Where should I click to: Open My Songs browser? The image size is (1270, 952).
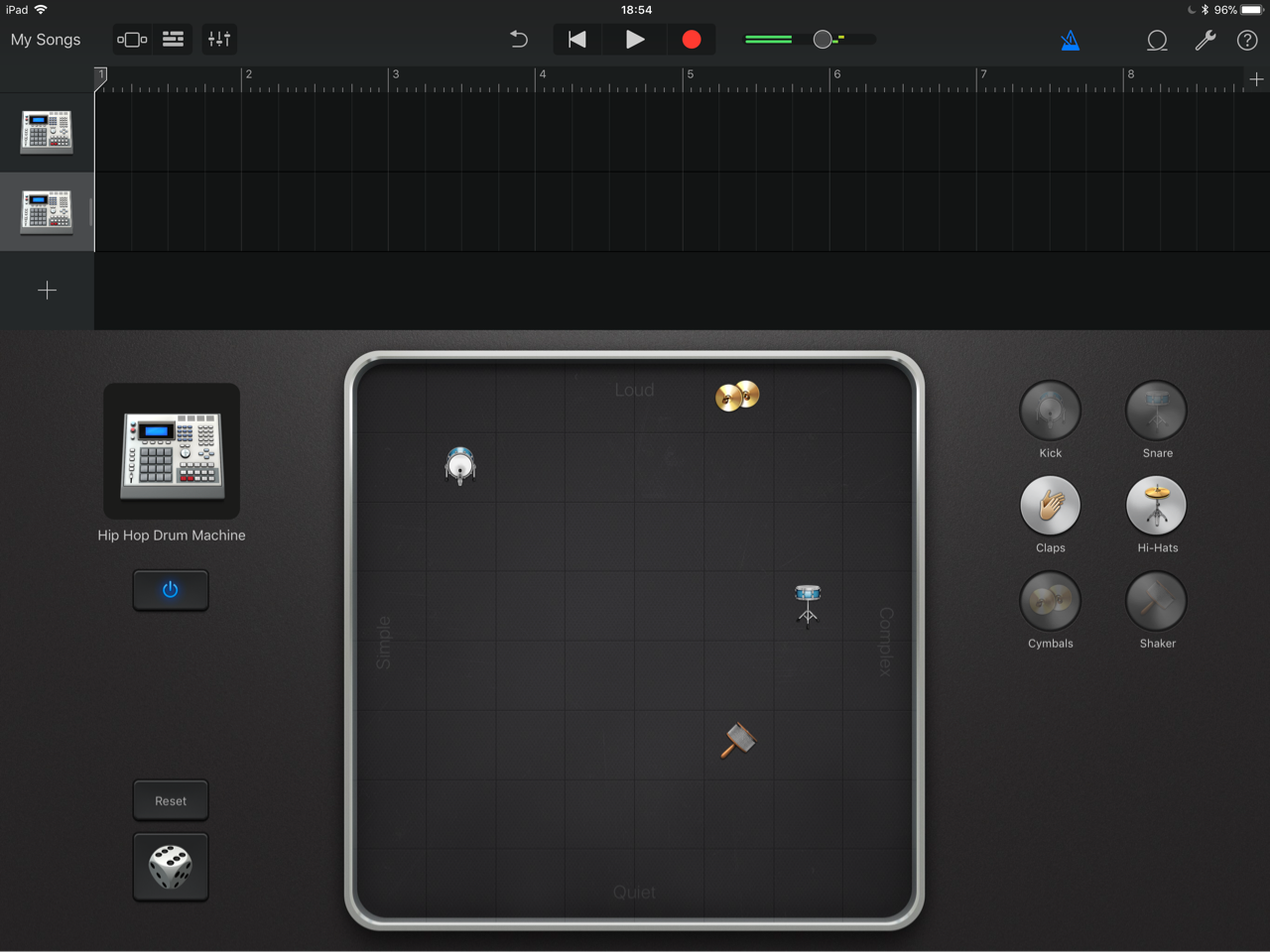[x=46, y=40]
